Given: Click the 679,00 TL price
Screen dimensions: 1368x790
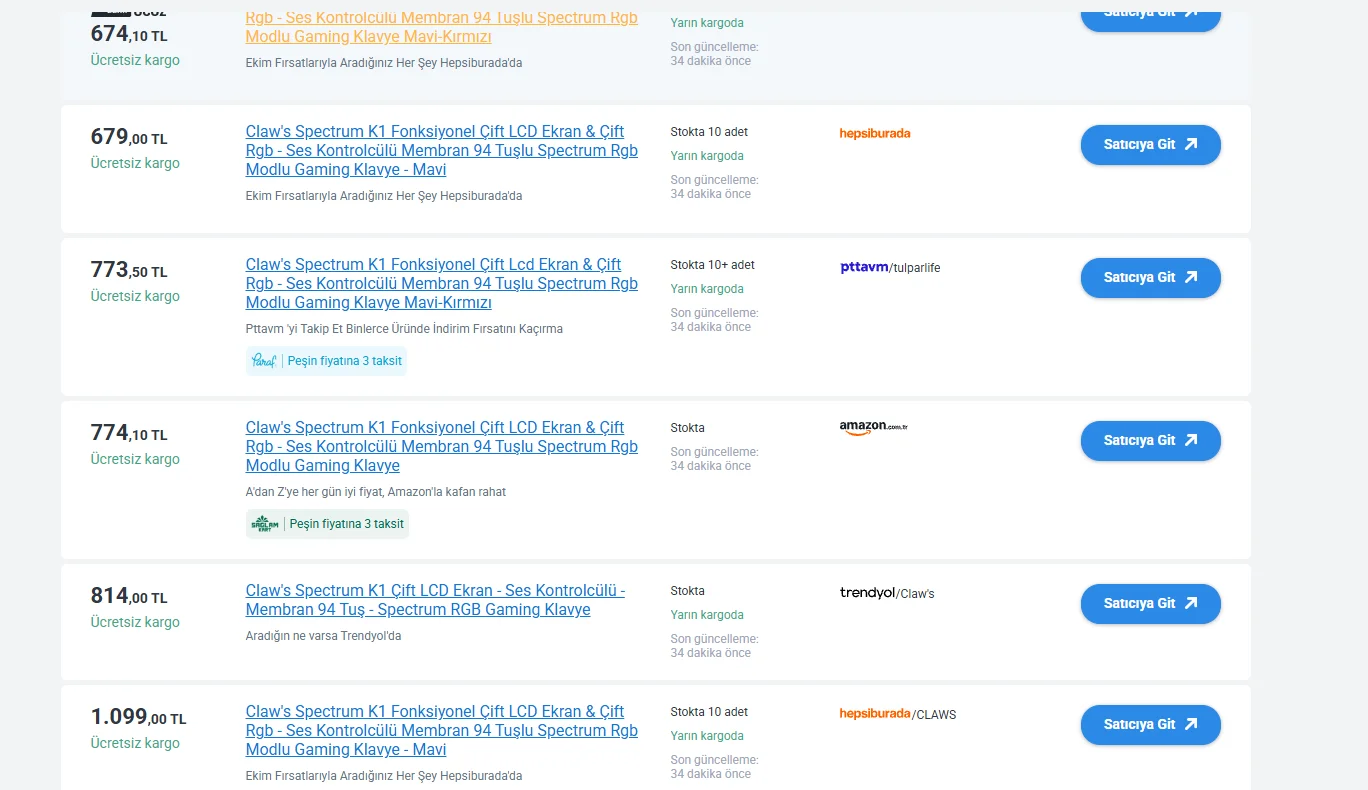Looking at the screenshot, I should pos(129,137).
